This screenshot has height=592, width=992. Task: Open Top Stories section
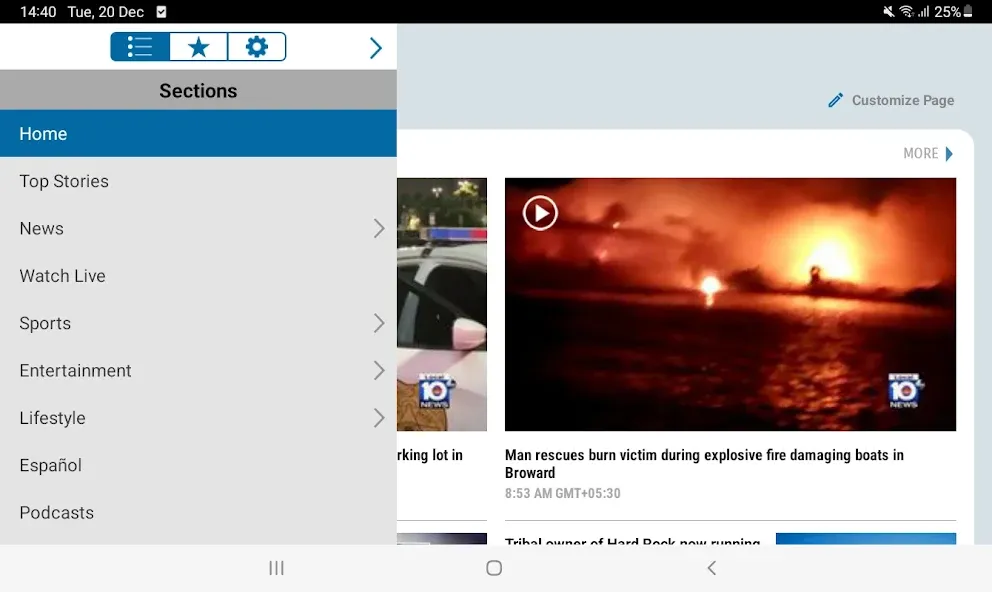click(198, 181)
